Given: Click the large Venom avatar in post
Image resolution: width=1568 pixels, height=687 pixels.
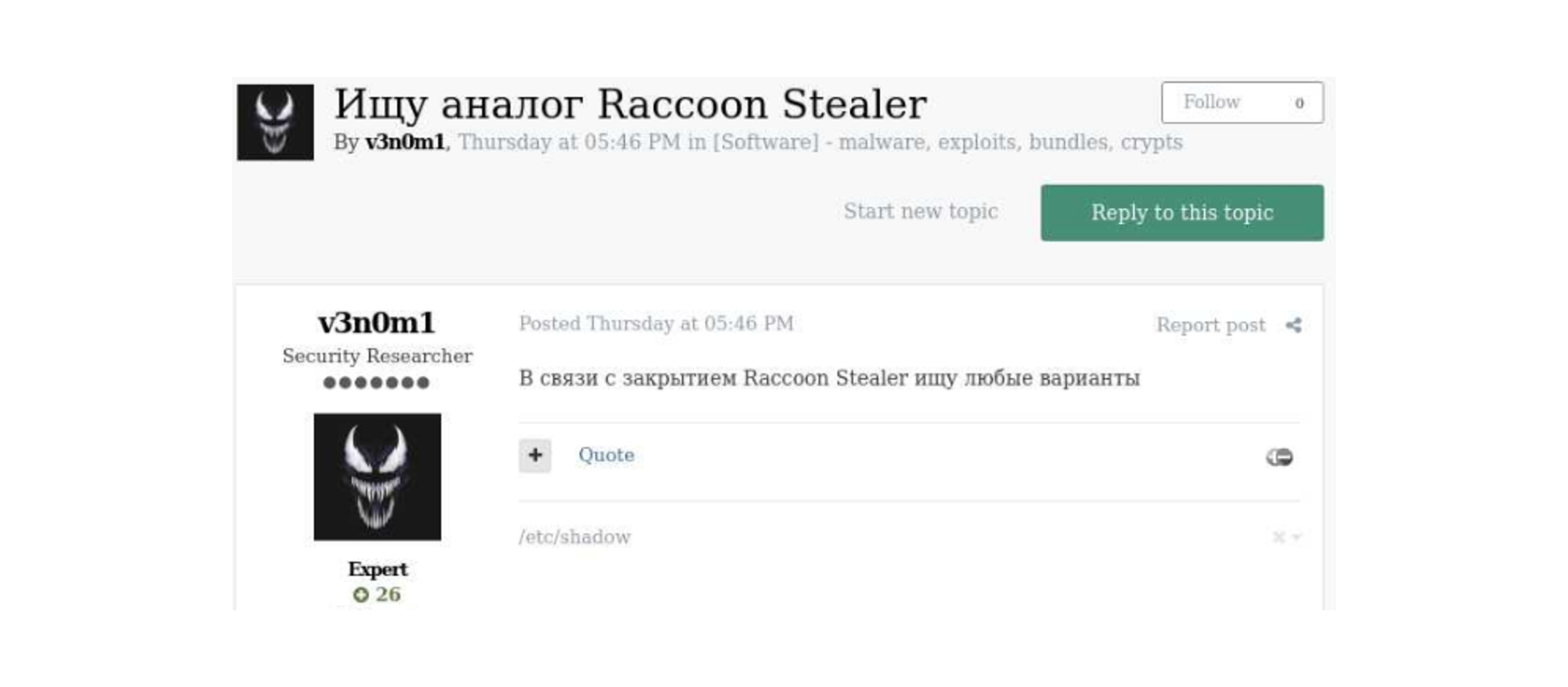Looking at the screenshot, I should coord(377,476).
